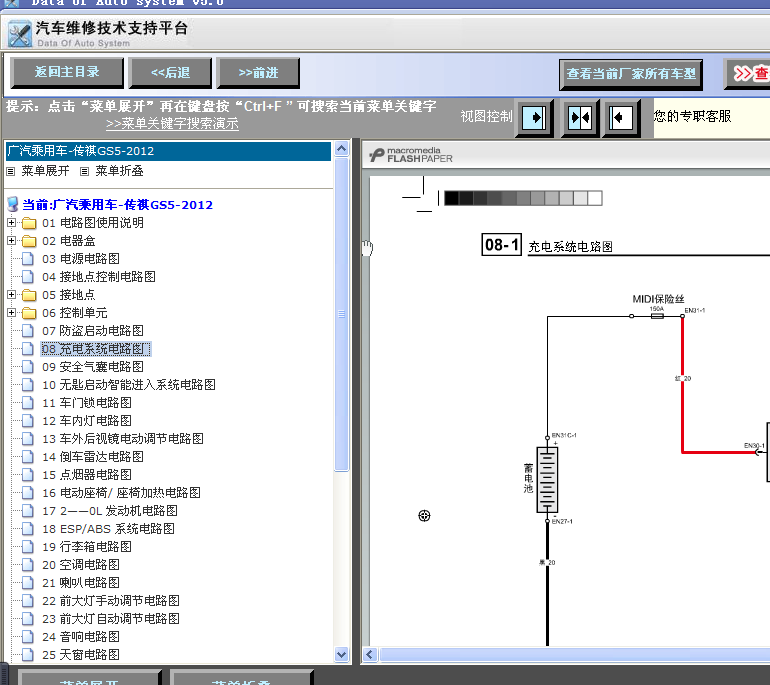Screen dimensions: 770x685
Task: Open 11 车门锁电路图 item
Action: [x=87, y=403]
